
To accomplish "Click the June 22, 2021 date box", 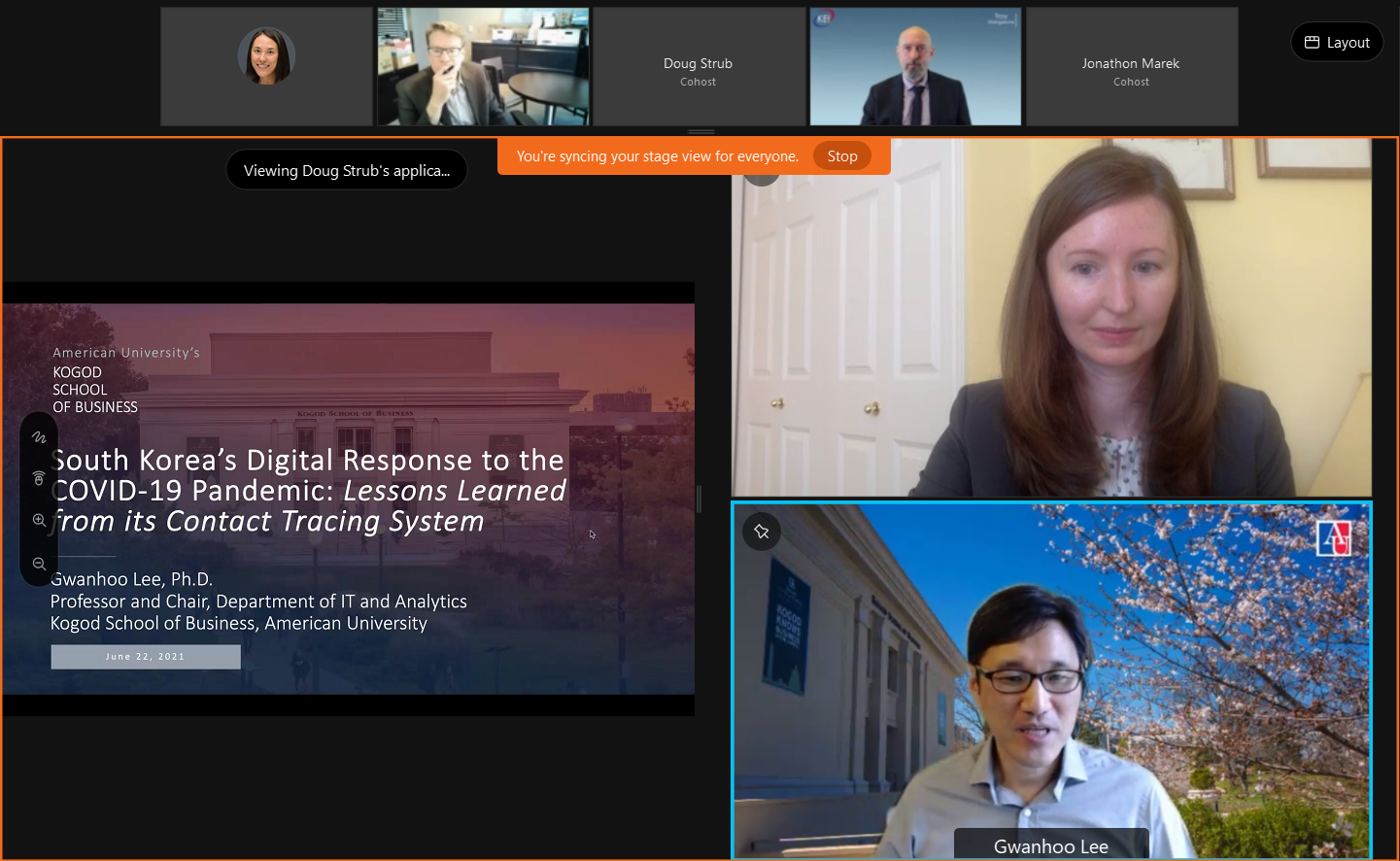I will point(146,657).
